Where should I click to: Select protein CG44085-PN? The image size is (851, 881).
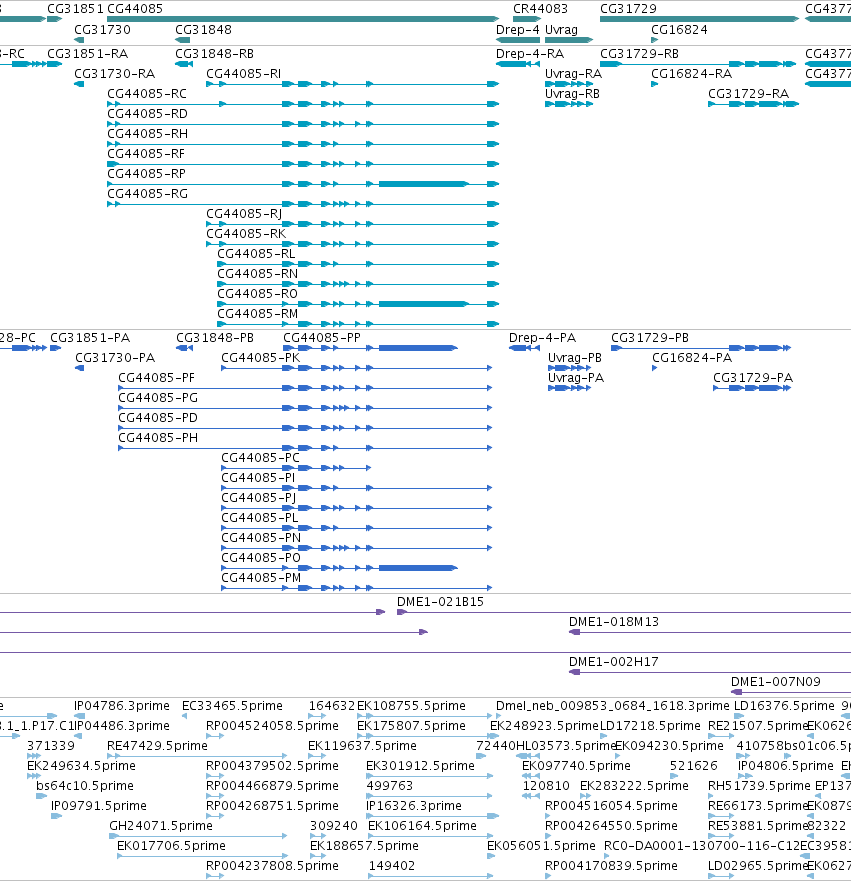click(x=261, y=538)
